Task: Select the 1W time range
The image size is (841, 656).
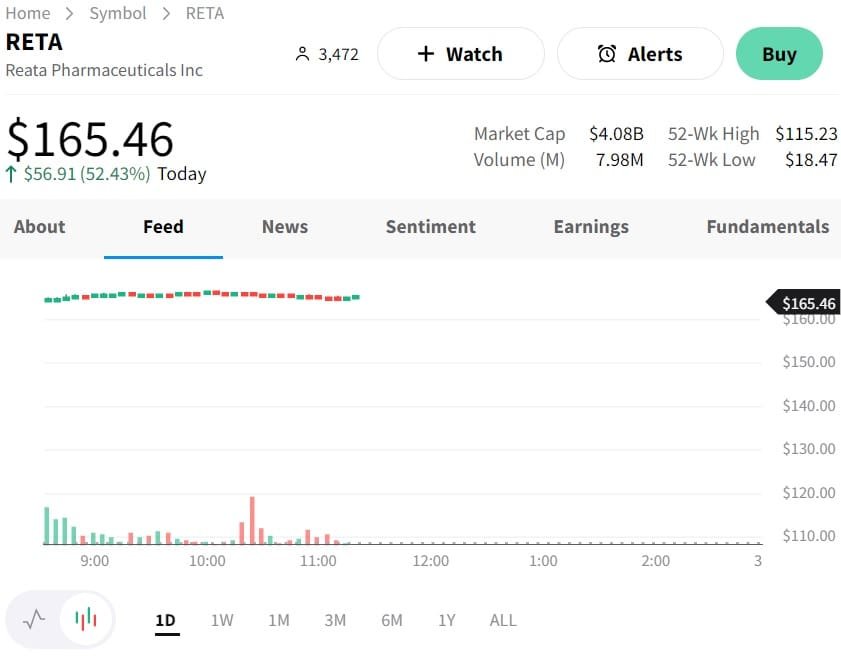Action: (222, 620)
